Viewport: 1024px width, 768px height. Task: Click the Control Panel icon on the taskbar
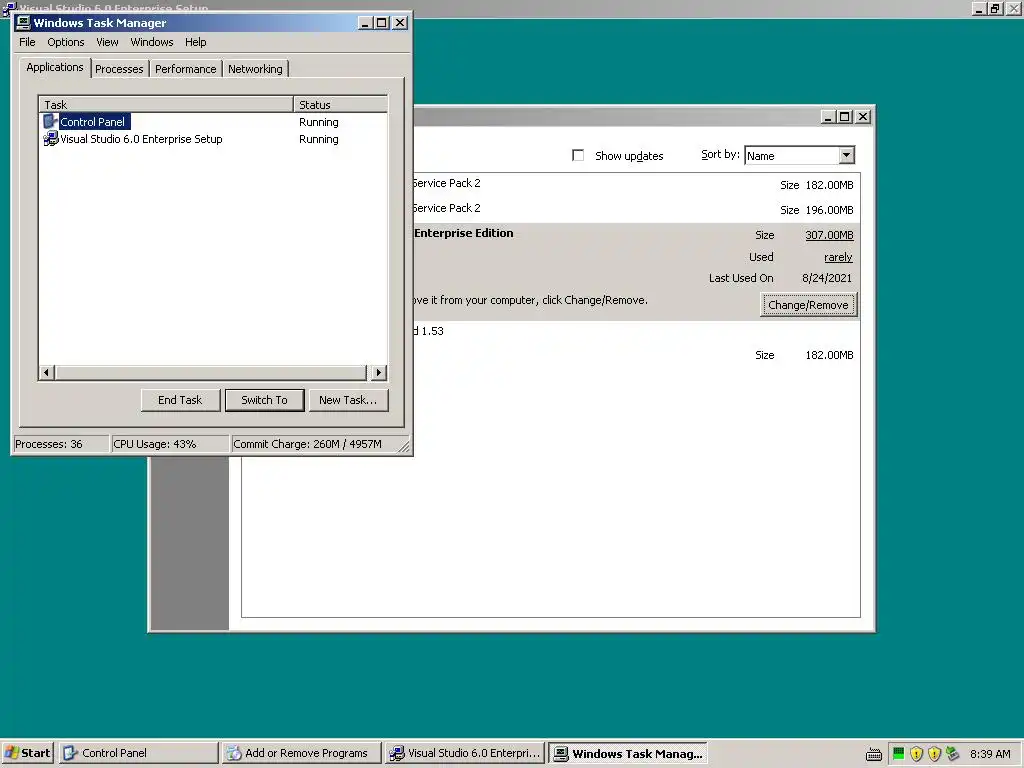tap(70, 753)
